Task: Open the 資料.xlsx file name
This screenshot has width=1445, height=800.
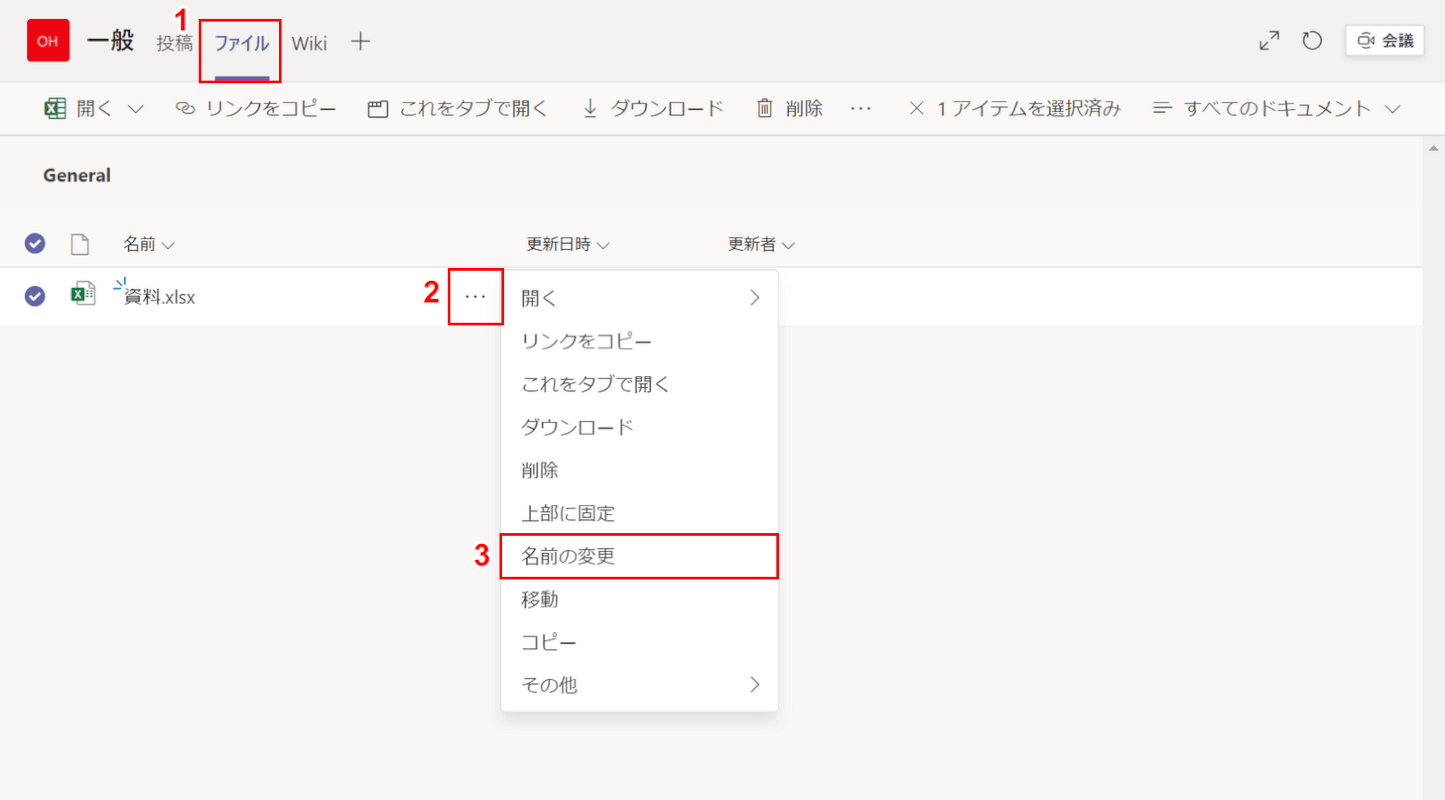Action: (x=160, y=297)
